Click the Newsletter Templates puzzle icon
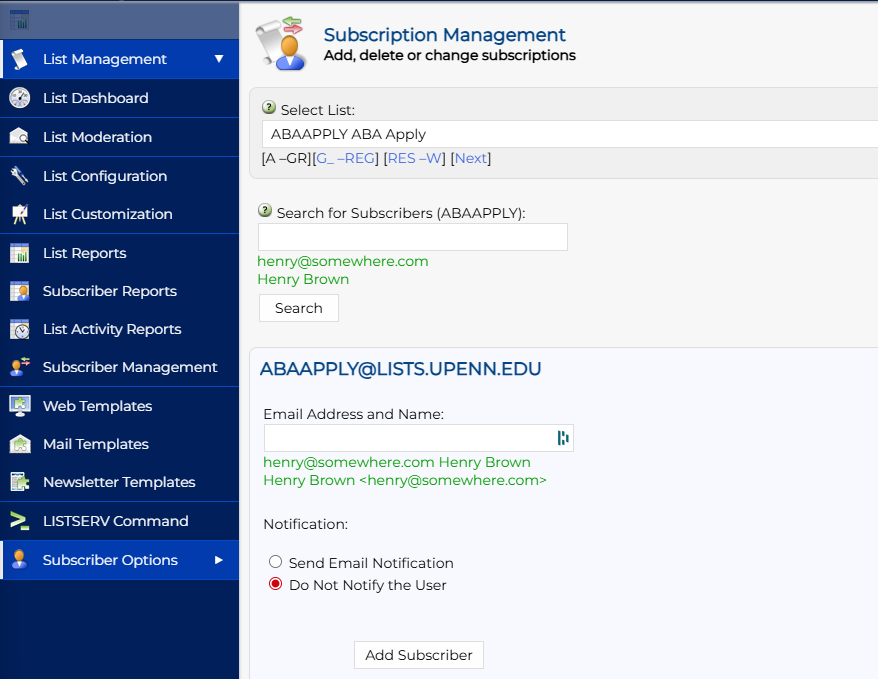The width and height of the screenshot is (878, 679). coord(20,482)
